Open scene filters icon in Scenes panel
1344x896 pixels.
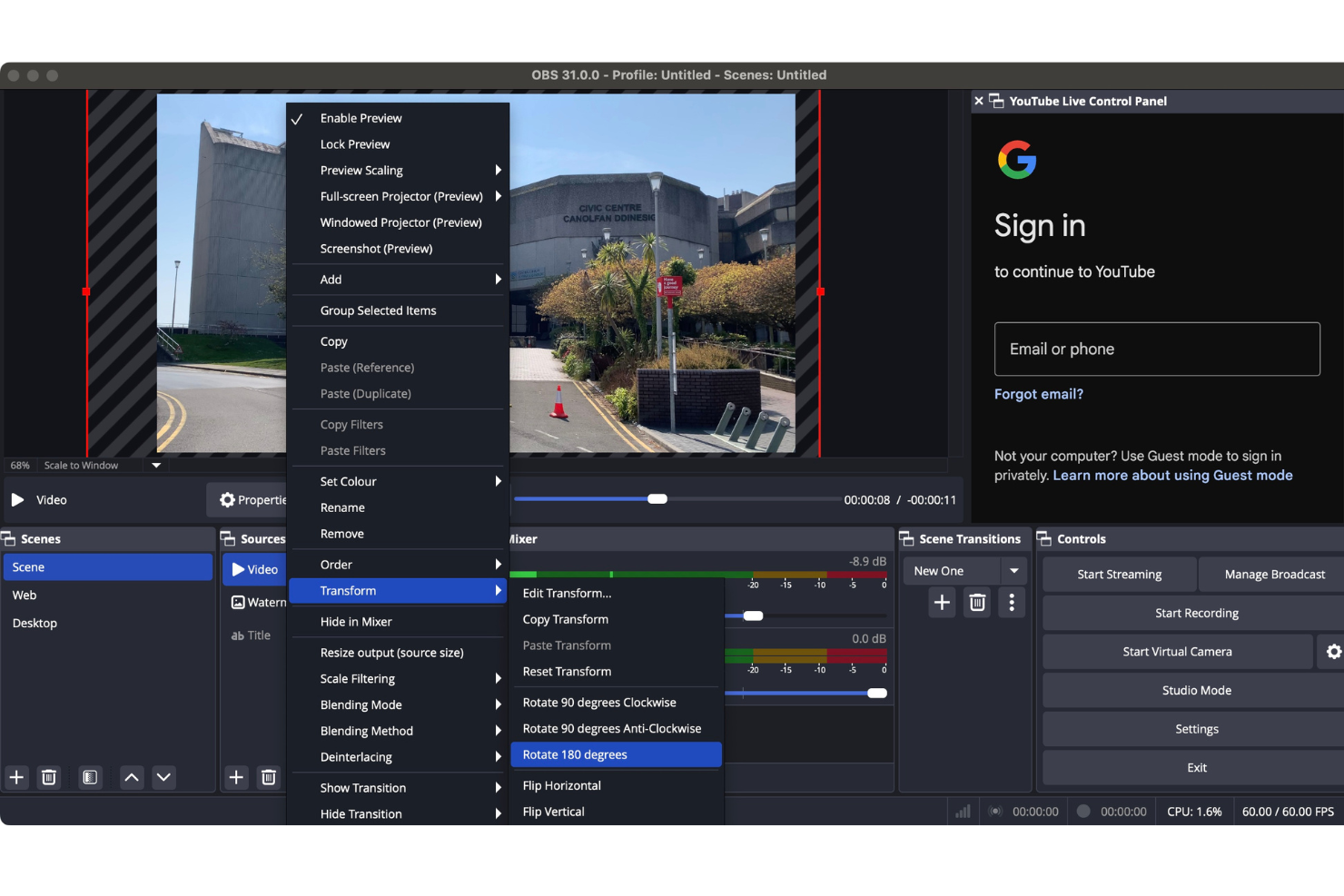pos(90,777)
